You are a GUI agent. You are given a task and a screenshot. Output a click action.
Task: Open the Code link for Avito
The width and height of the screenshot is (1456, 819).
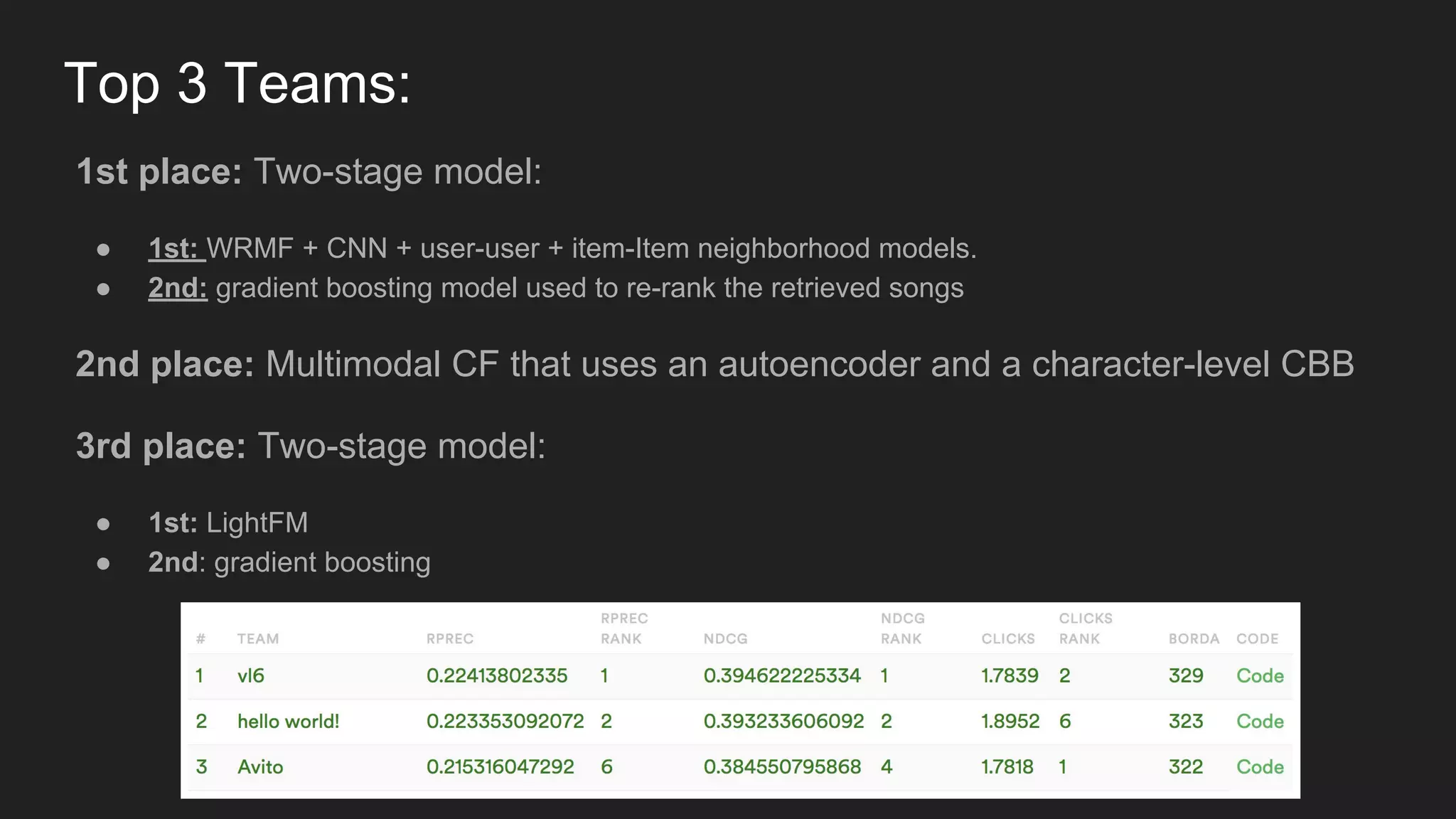pos(1259,766)
